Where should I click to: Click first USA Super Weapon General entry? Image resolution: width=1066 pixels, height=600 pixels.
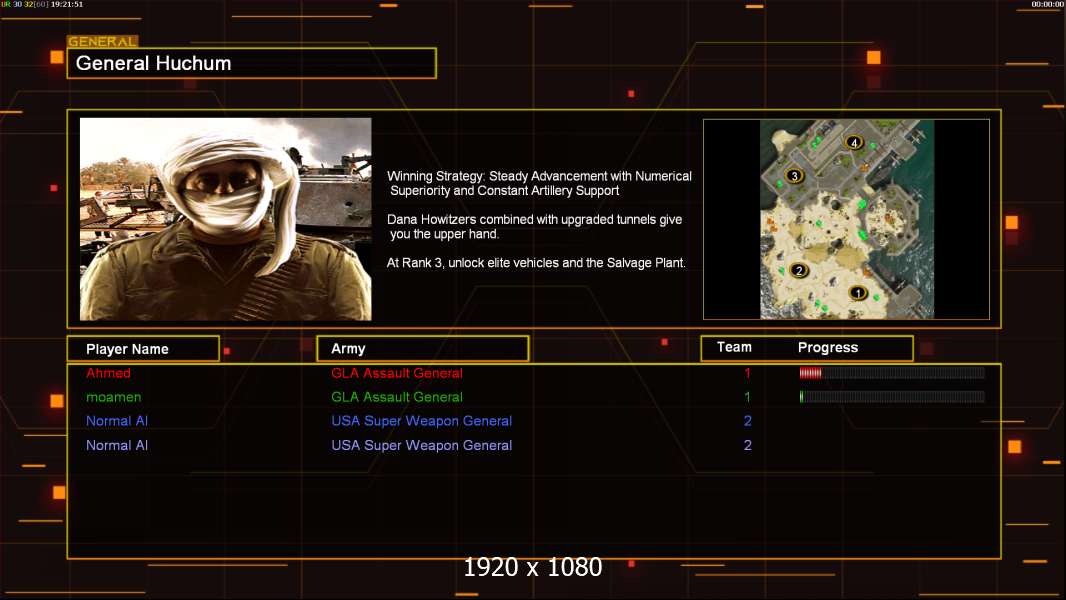tap(422, 421)
